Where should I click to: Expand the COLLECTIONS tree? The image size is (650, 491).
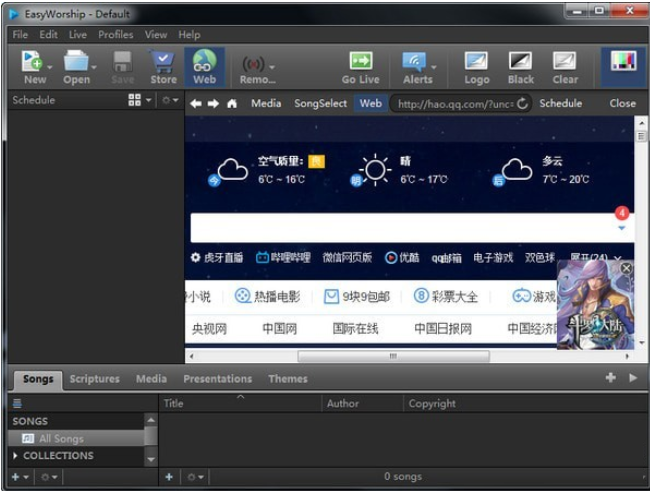click(x=15, y=455)
